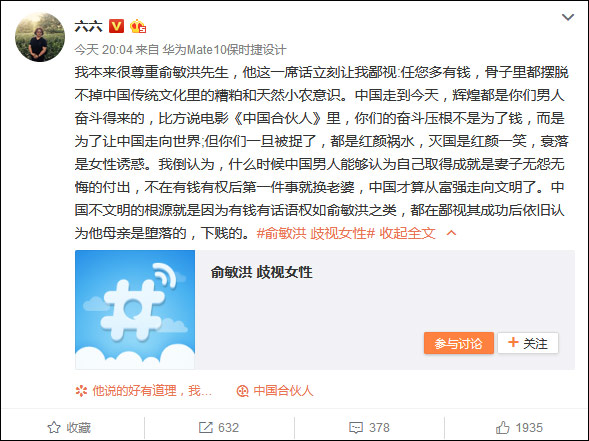589x441 pixels.
Task: Click the repost icon showing 632
Action: tap(205, 427)
